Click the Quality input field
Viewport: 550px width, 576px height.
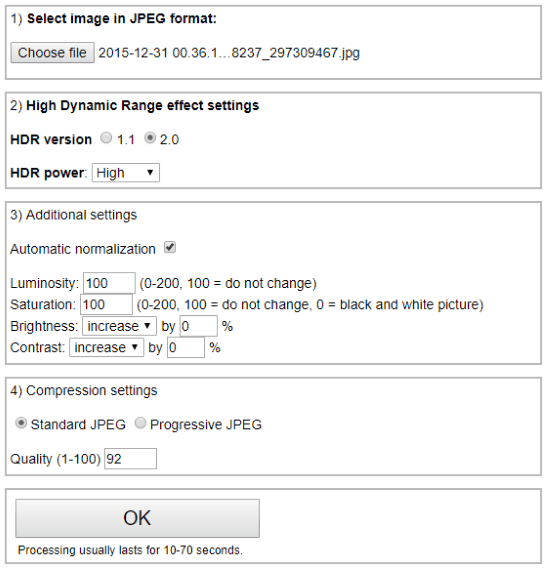click(x=130, y=459)
